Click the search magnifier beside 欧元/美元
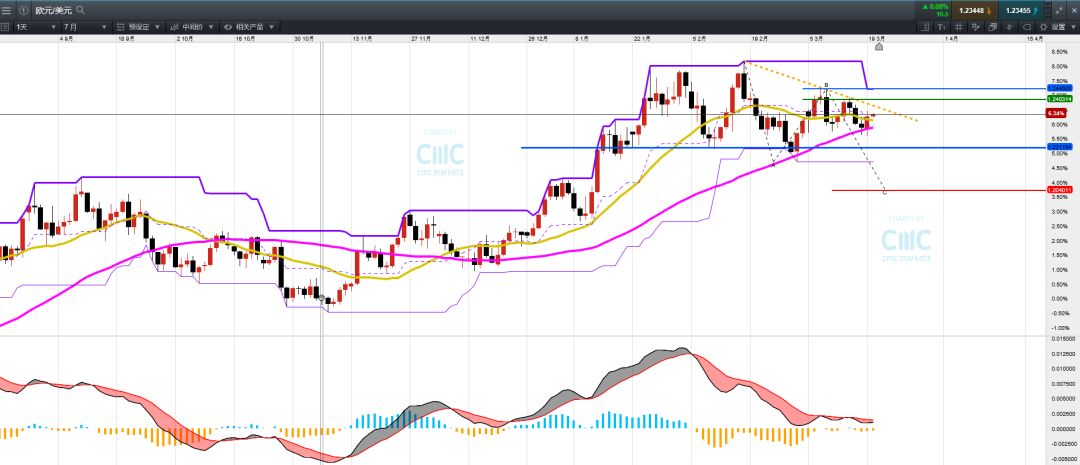This screenshot has width=1080, height=465. click(x=81, y=10)
